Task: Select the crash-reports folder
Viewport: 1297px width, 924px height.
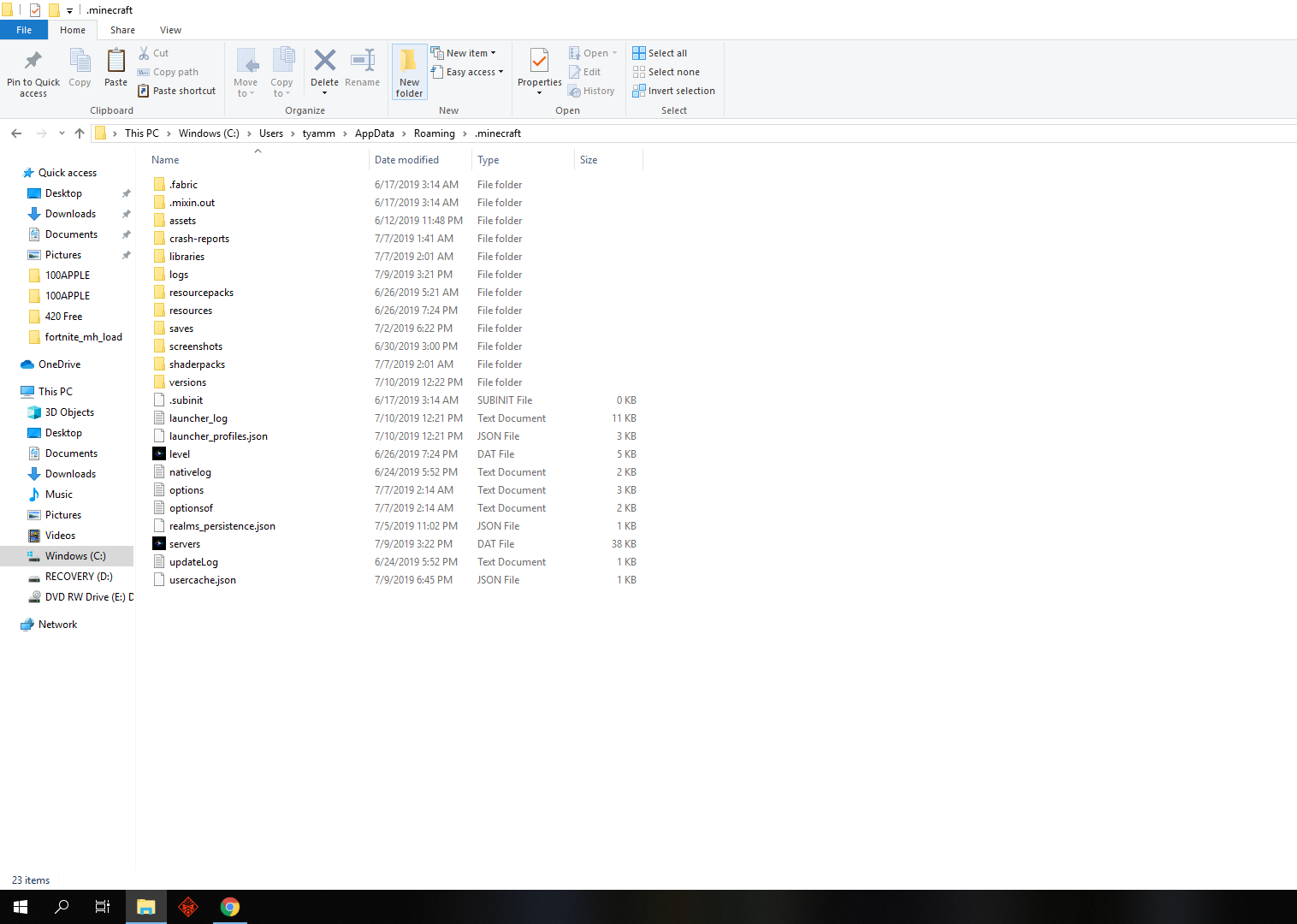Action: [199, 239]
